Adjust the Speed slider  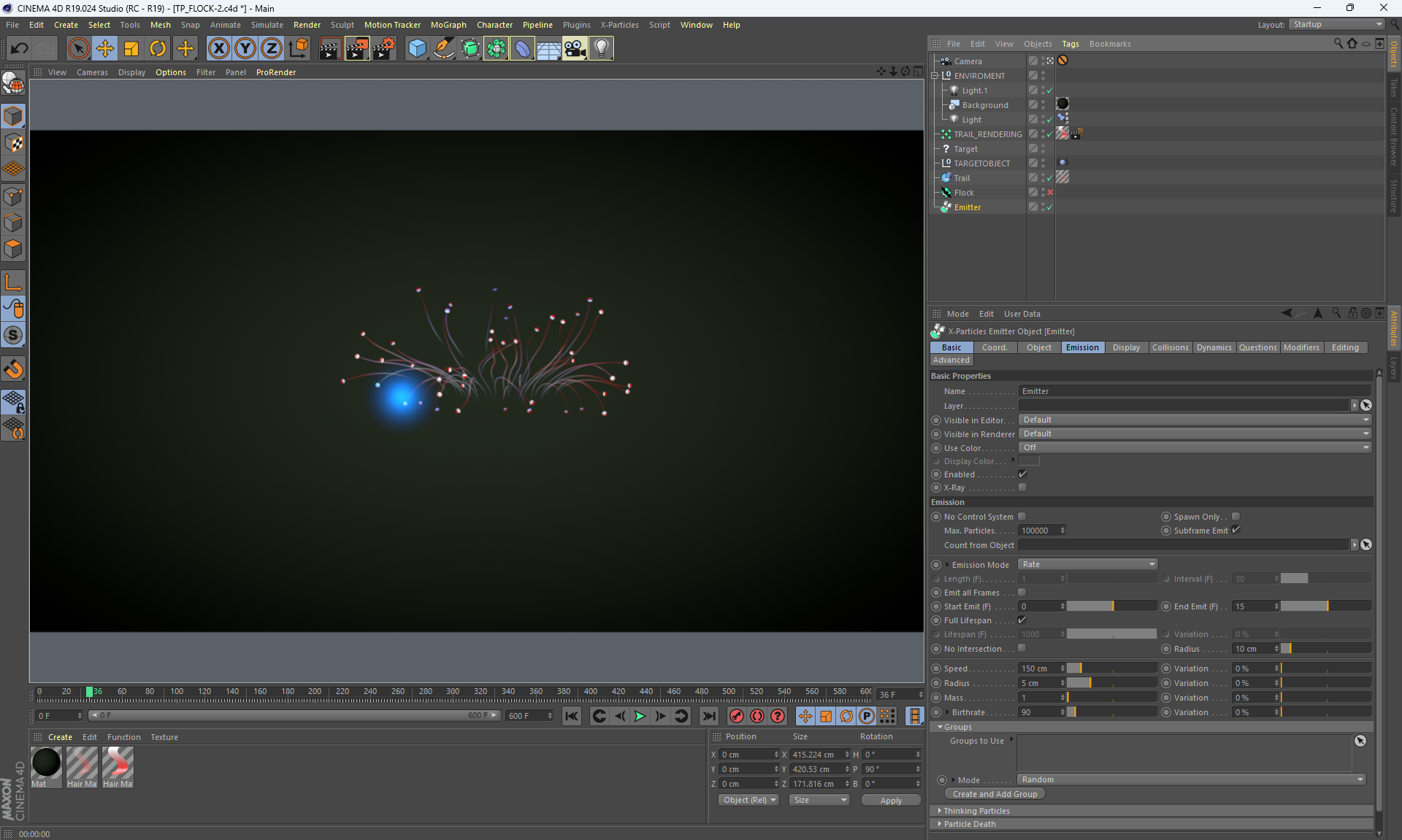[1111, 668]
